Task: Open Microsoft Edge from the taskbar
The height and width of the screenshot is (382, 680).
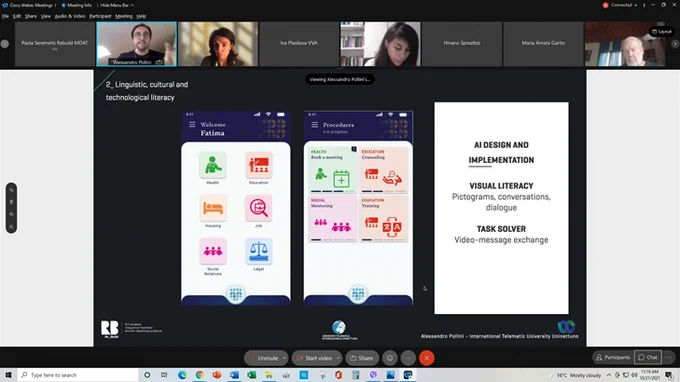Action: 182,375
